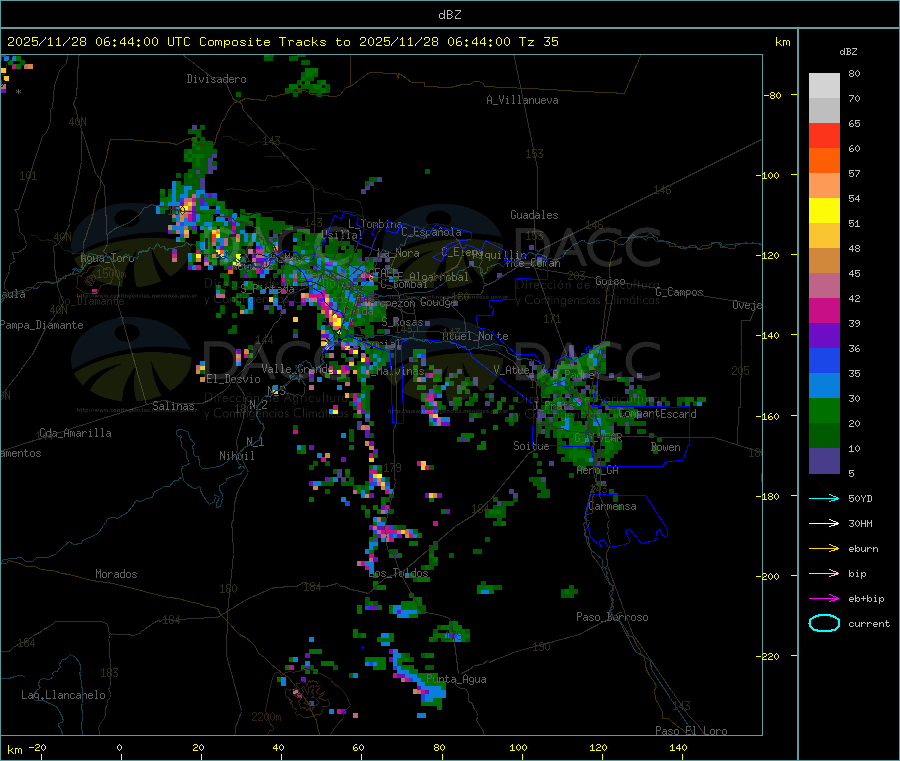Click the Cda_Amarilla map label
This screenshot has height=761, width=900.
[75, 433]
